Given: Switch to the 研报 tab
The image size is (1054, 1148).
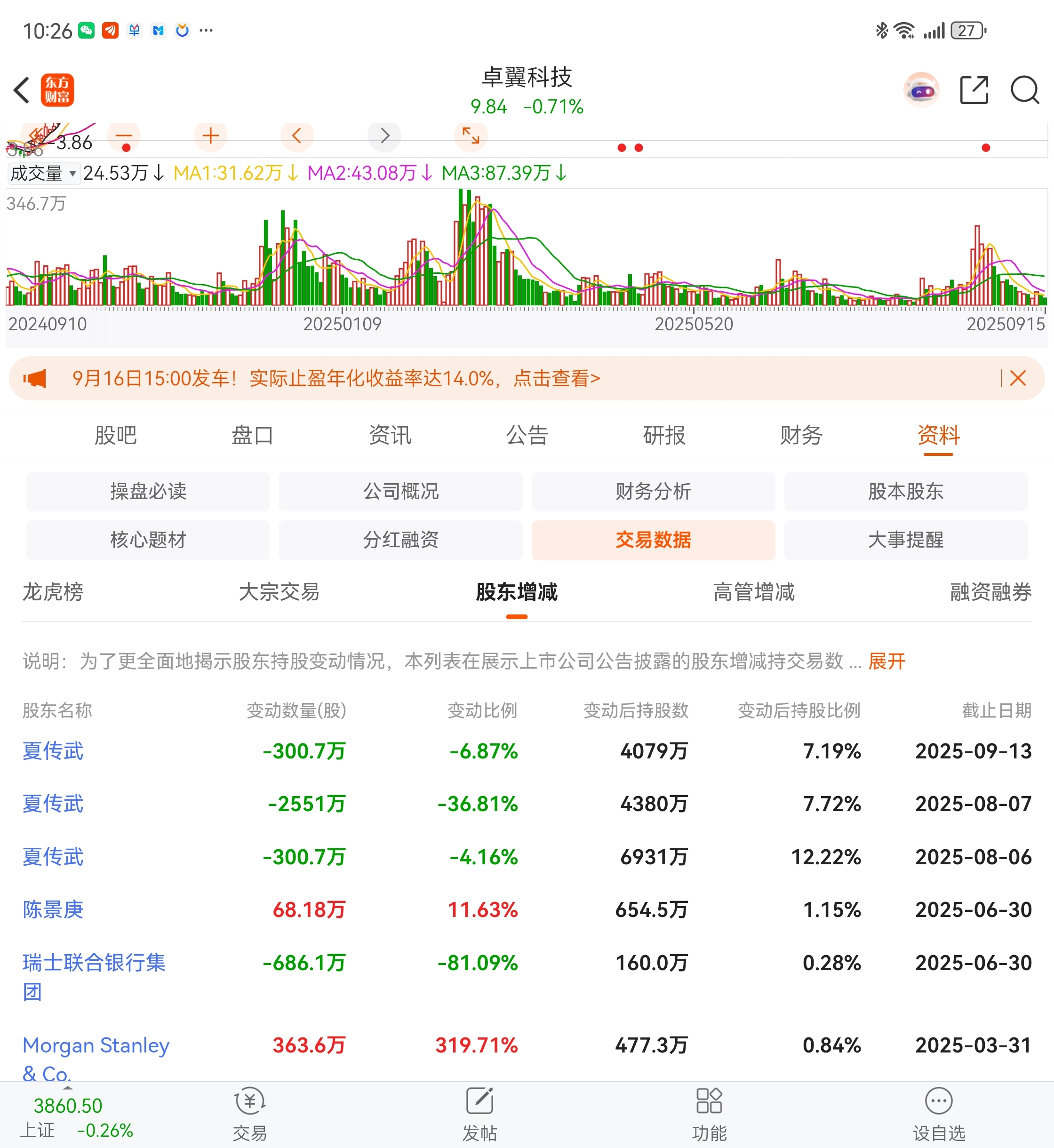Looking at the screenshot, I should click(664, 435).
